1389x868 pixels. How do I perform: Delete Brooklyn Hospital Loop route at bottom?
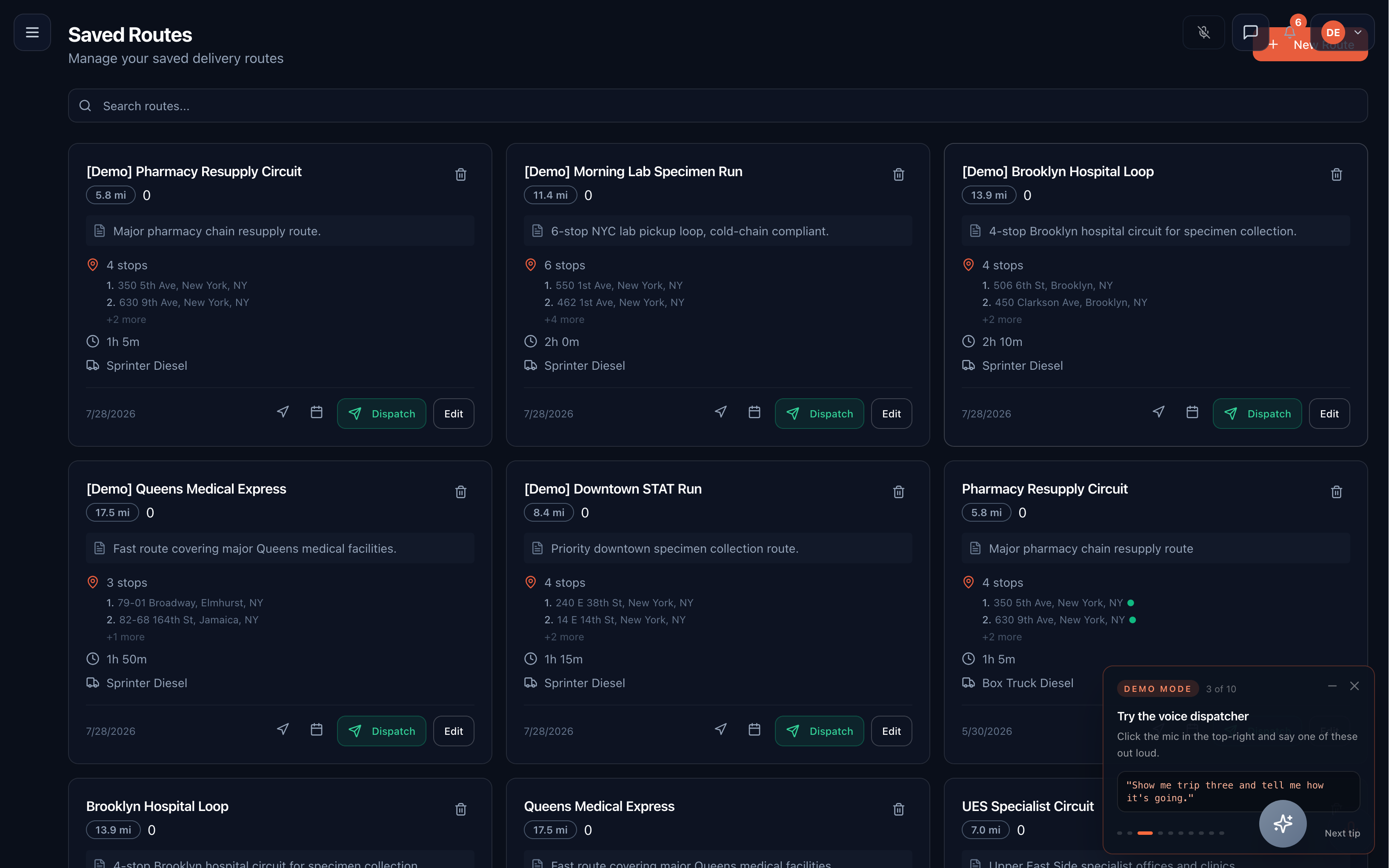pos(461,809)
